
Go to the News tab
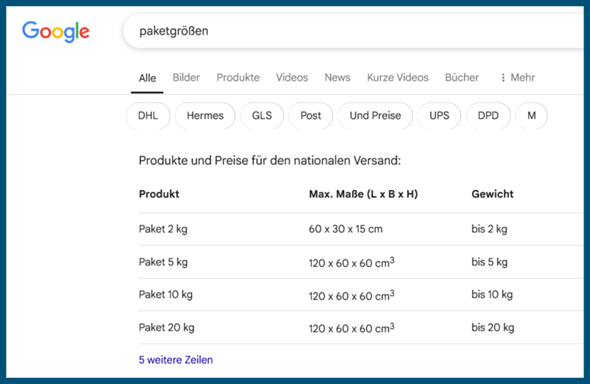click(338, 77)
